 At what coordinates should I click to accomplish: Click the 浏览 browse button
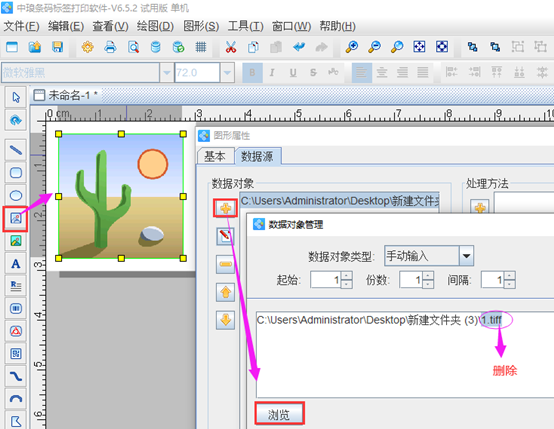point(279,413)
